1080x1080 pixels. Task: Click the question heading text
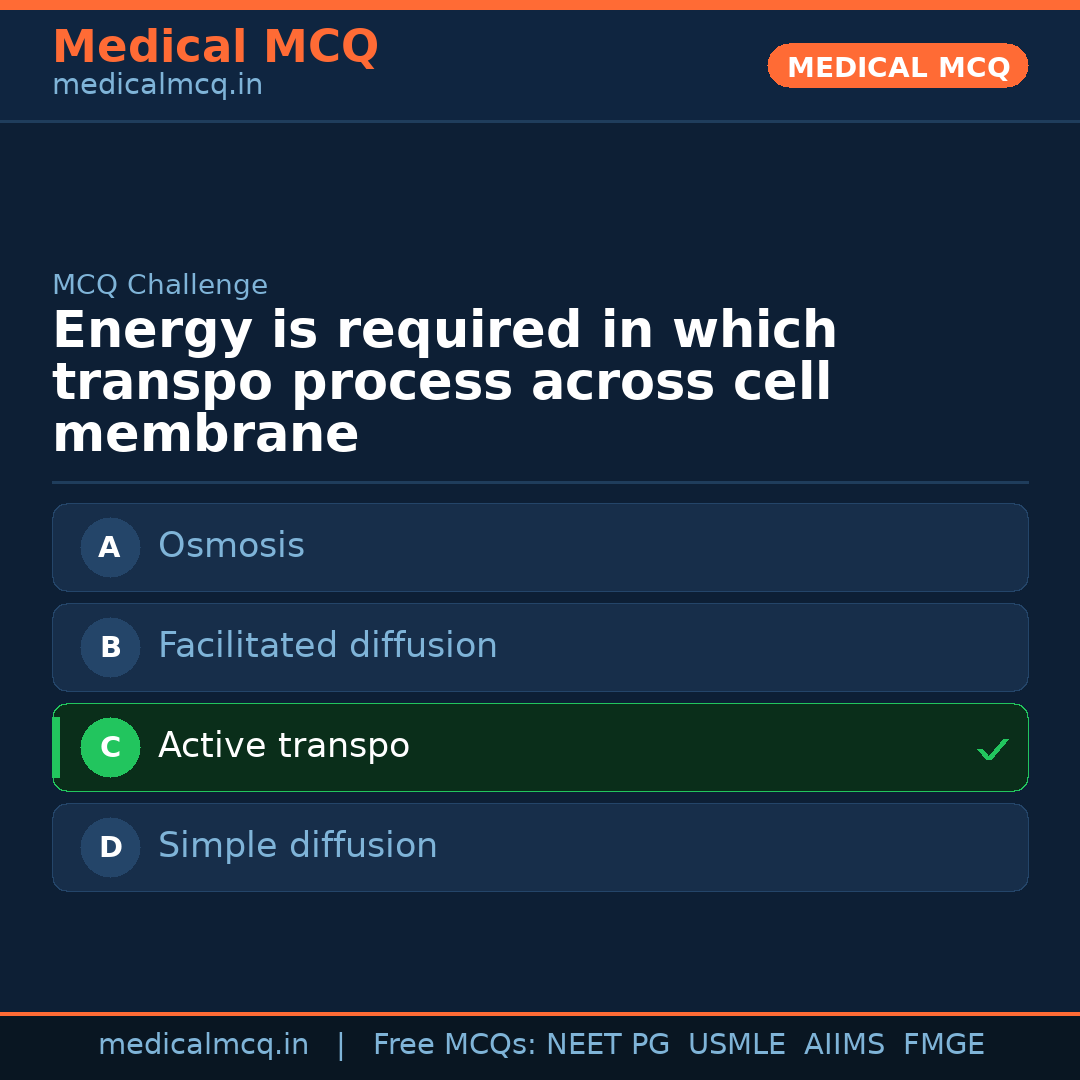point(444,383)
